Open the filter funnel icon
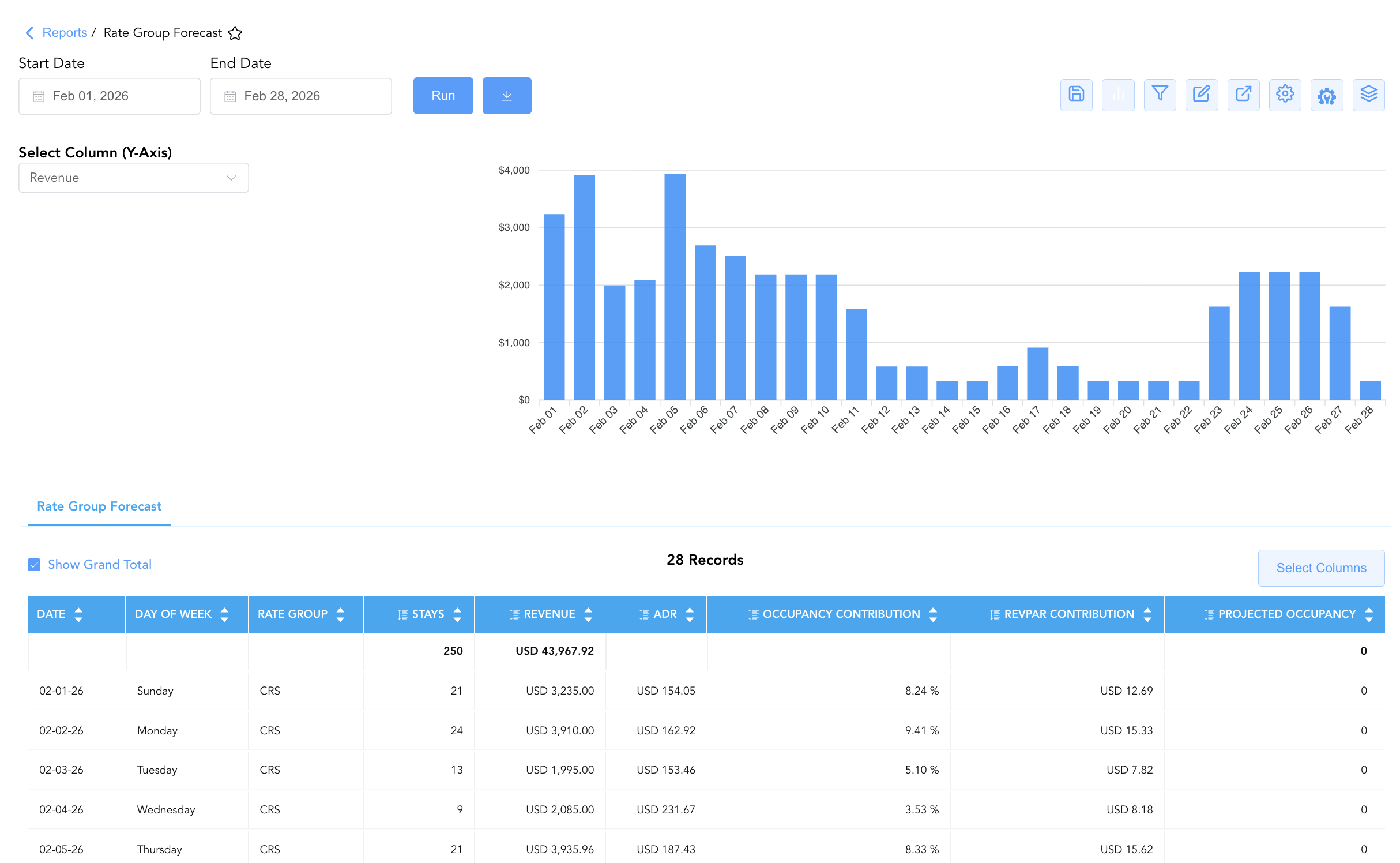Image resolution: width=1400 pixels, height=863 pixels. pos(1160,95)
